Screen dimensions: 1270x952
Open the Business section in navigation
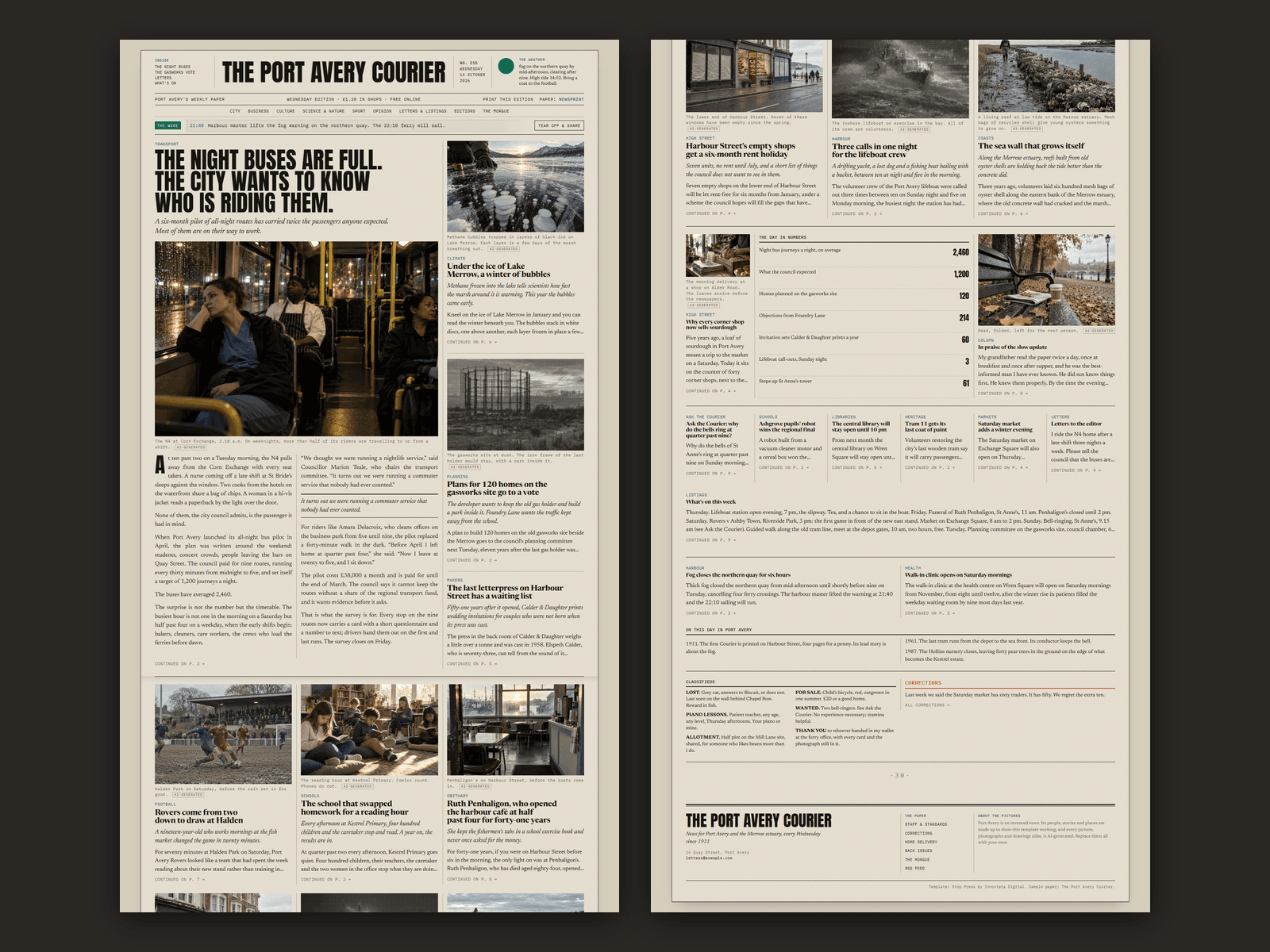click(258, 111)
